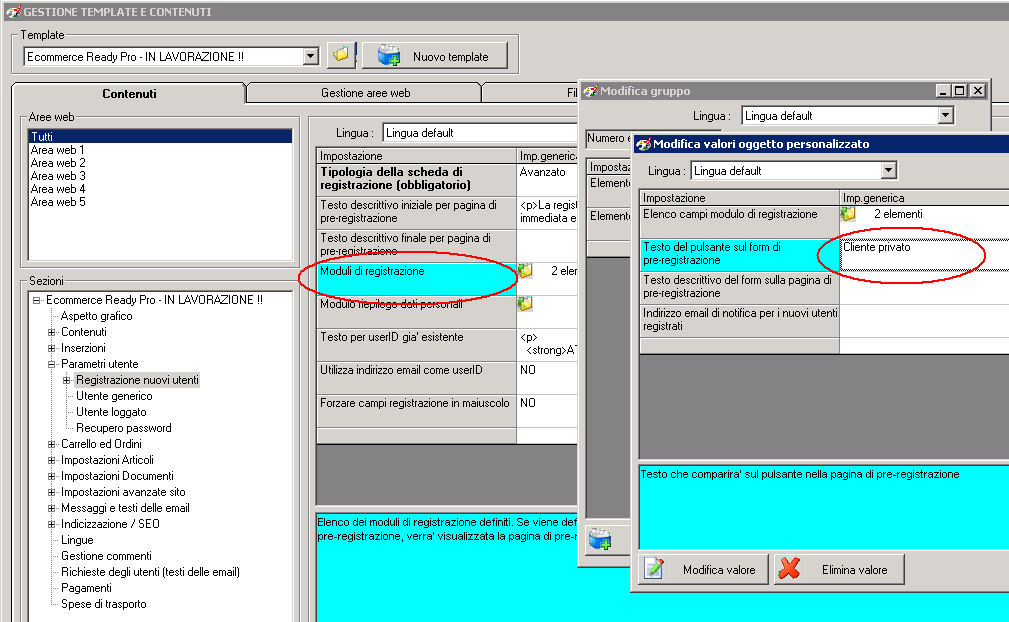This screenshot has width=1009, height=622.
Task: Click add element icon in Modifica gruppo
Action: tap(600, 539)
